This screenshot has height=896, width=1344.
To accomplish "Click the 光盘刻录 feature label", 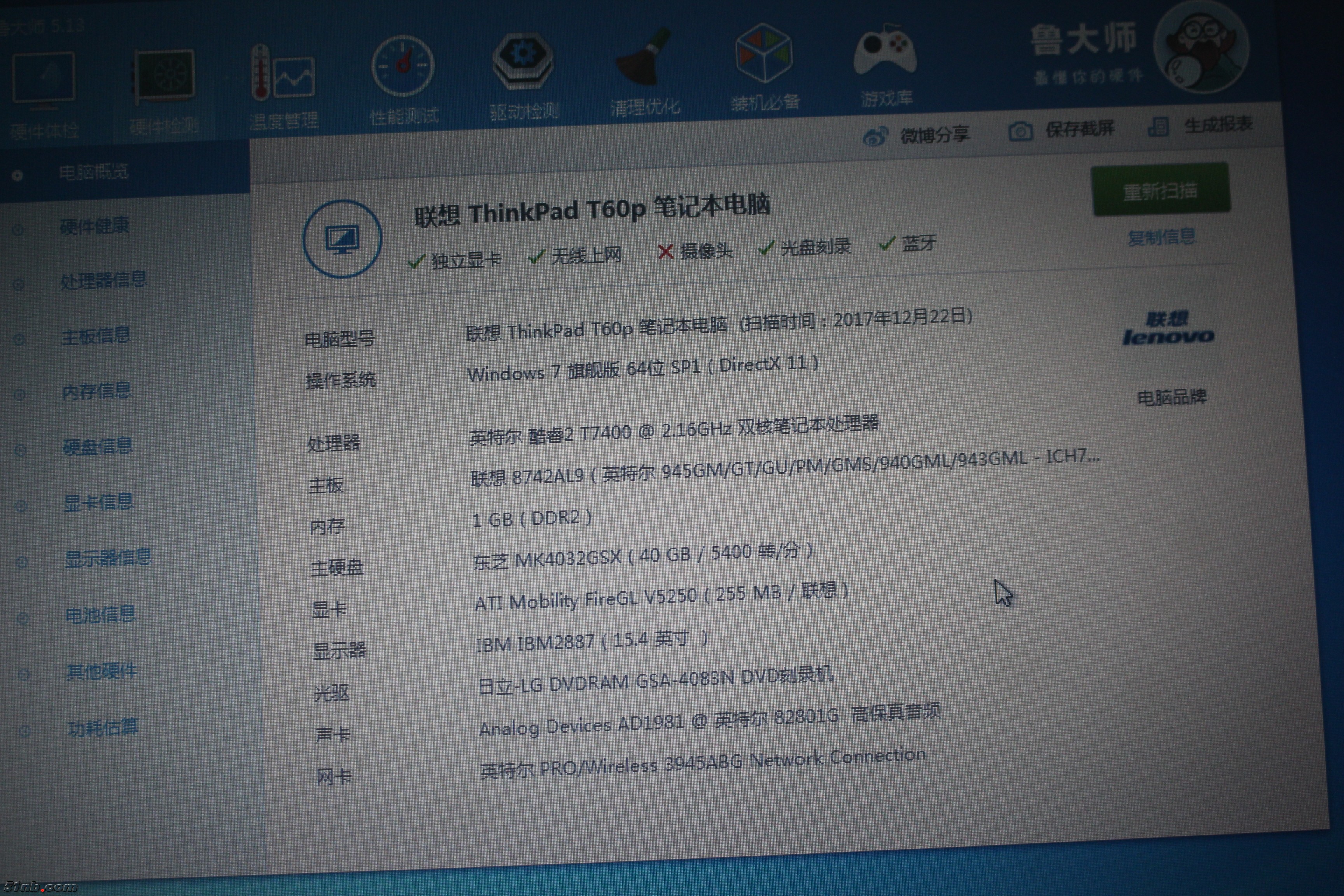I will (816, 247).
